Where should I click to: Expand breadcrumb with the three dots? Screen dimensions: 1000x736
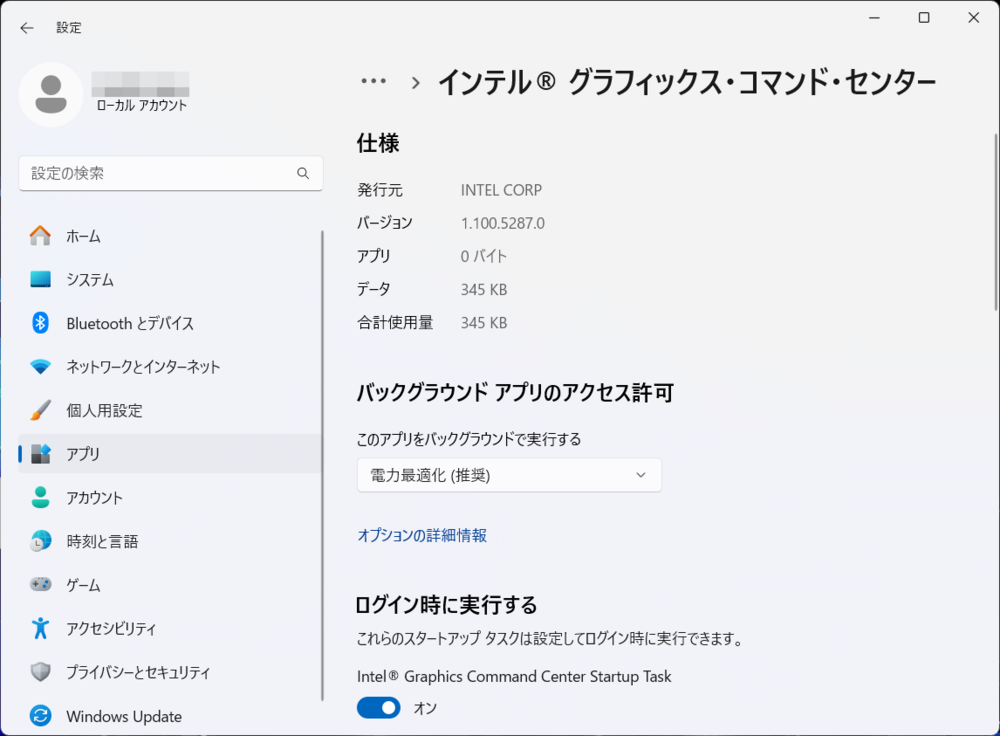point(374,81)
